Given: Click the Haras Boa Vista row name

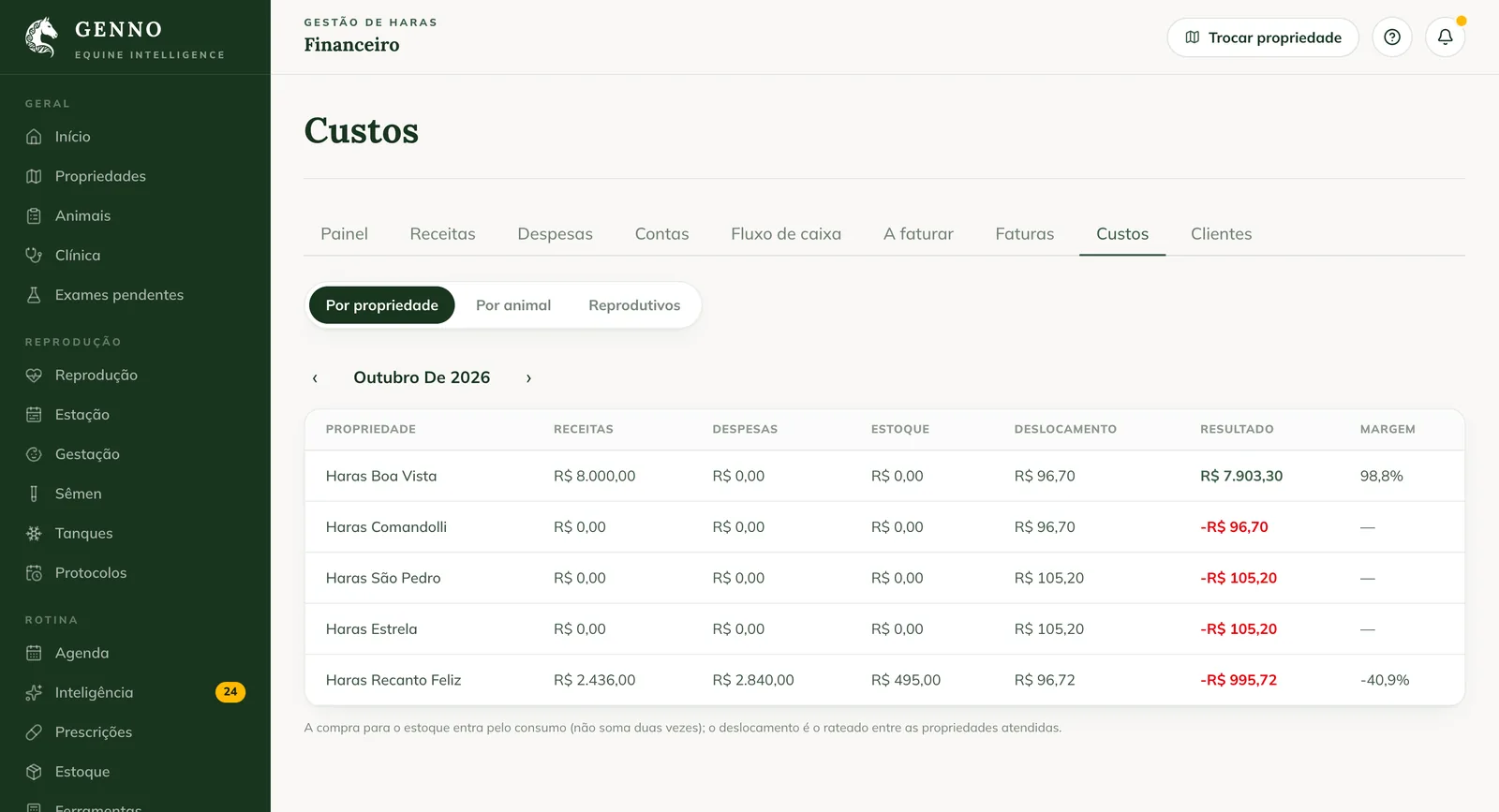Looking at the screenshot, I should 381,476.
